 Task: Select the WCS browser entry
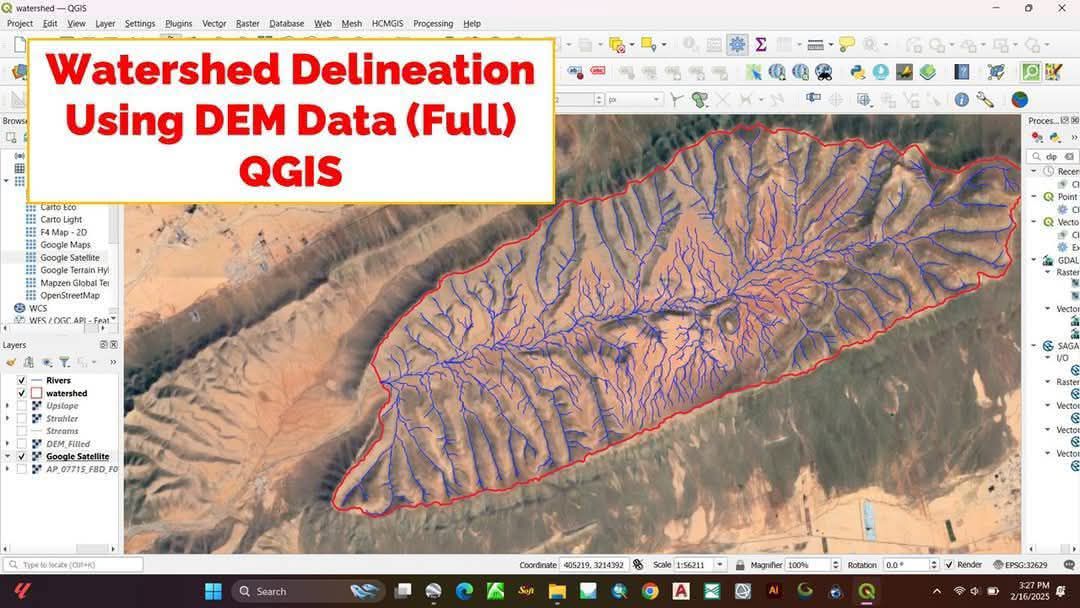pyautogui.click(x=38, y=308)
